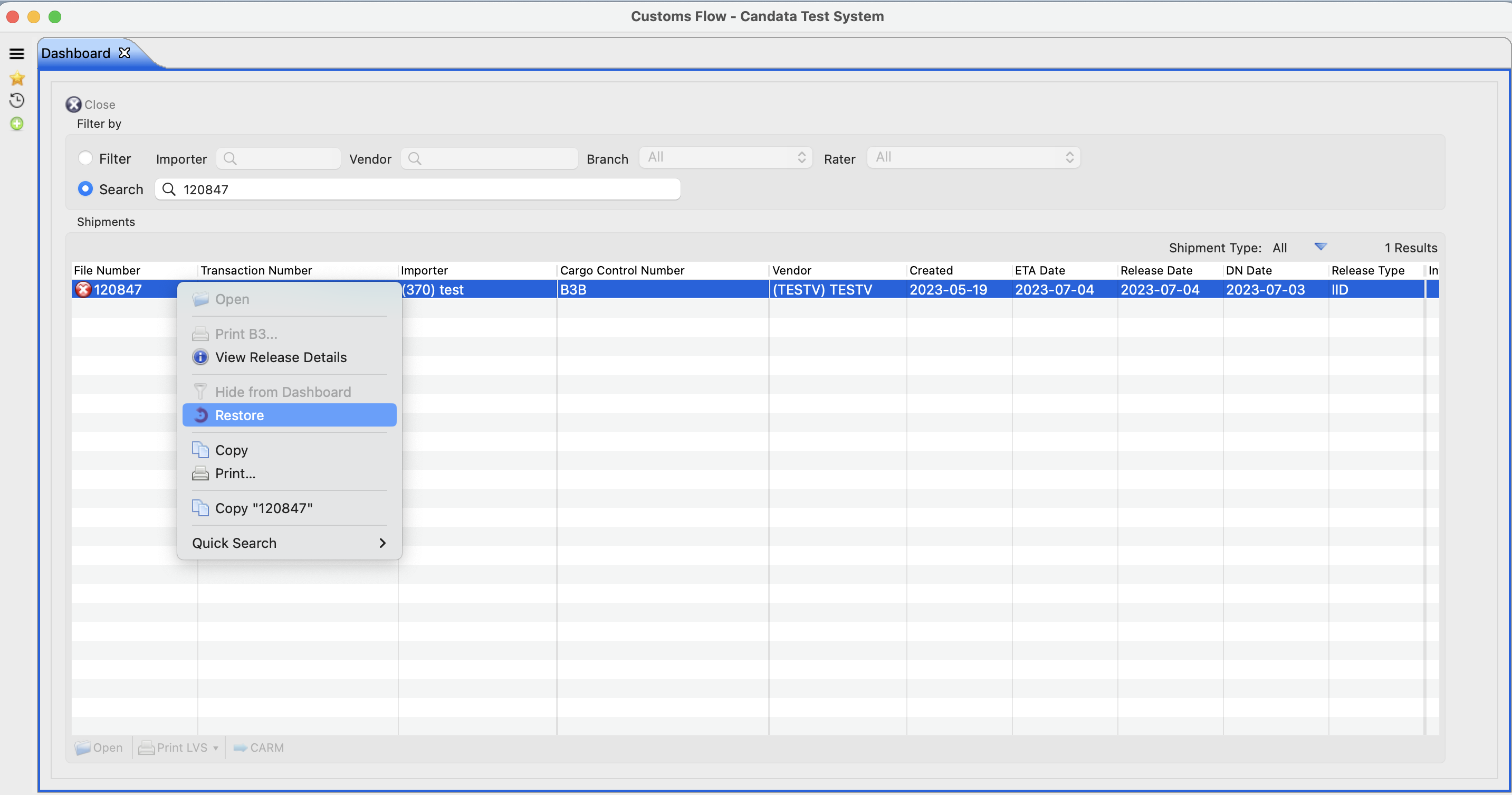
Task: Open the hamburger menu in sidebar
Action: [x=17, y=53]
